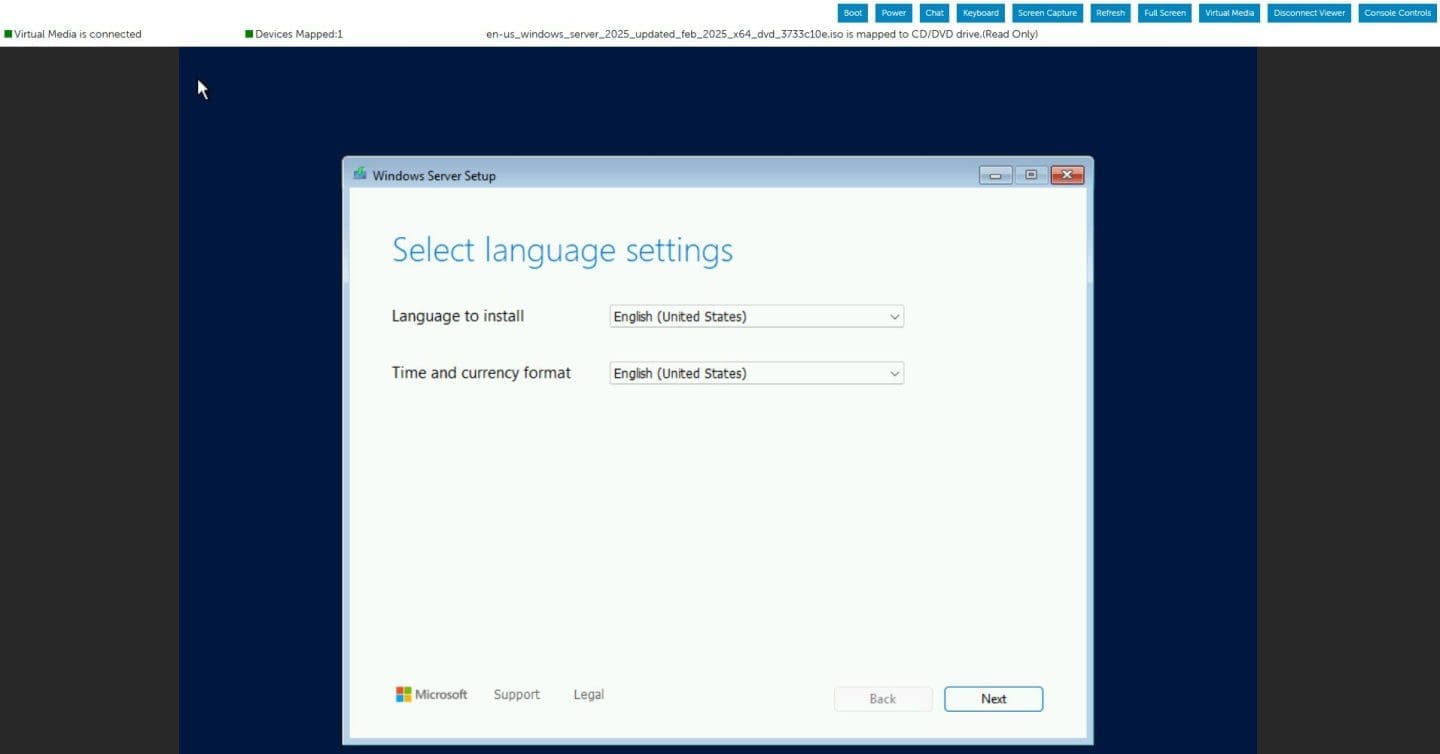Refresh the console view
1440x754 pixels.
click(1110, 13)
